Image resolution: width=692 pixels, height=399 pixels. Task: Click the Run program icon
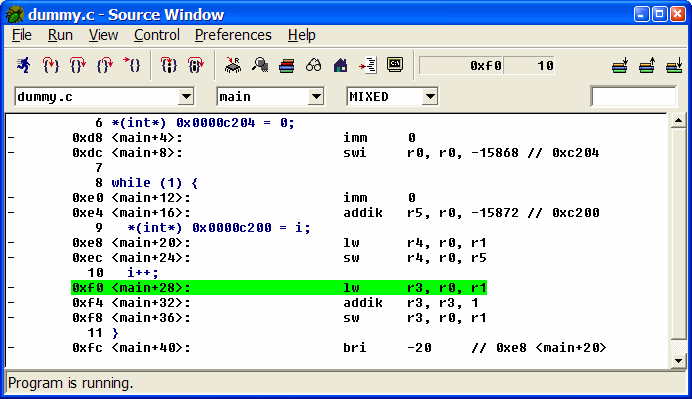coord(23,65)
